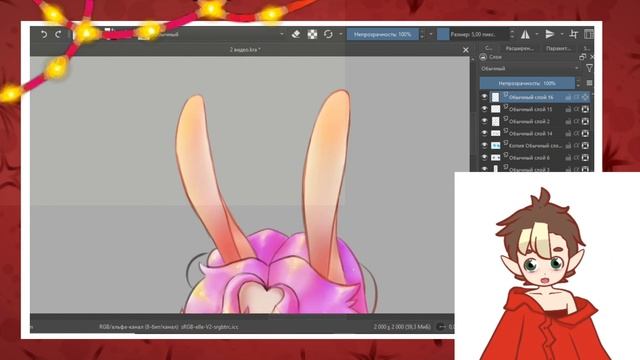Close the 2 видео.kra document tab

(x=466, y=50)
